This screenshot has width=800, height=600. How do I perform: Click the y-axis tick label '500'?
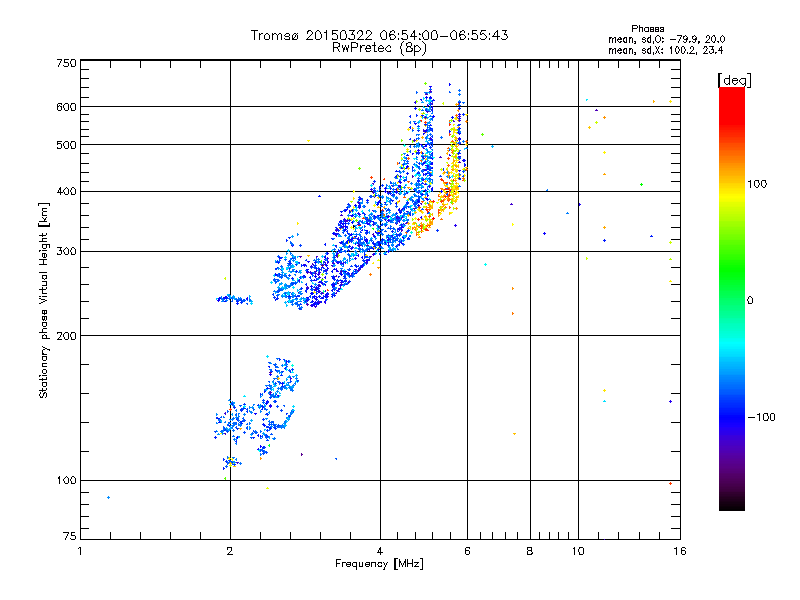(66, 145)
